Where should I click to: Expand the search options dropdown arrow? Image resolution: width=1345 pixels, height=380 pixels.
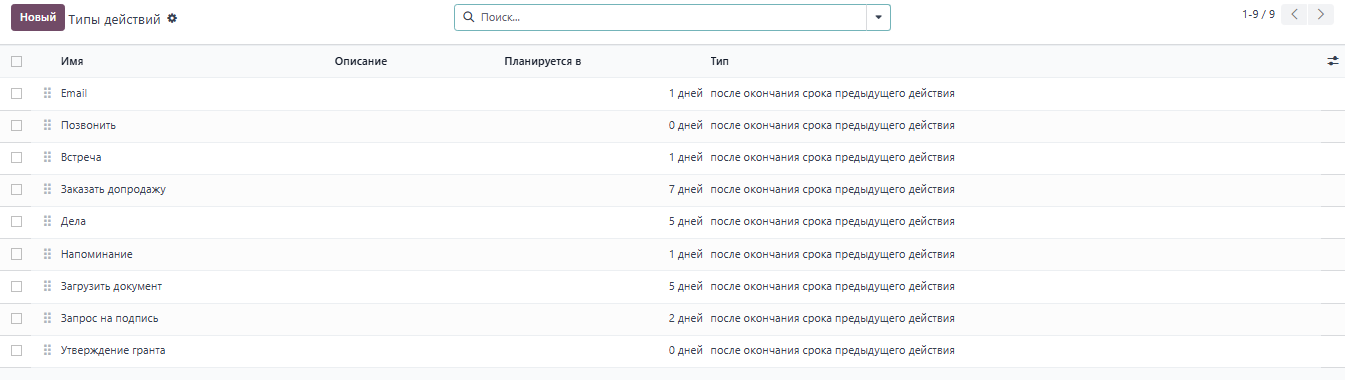878,18
